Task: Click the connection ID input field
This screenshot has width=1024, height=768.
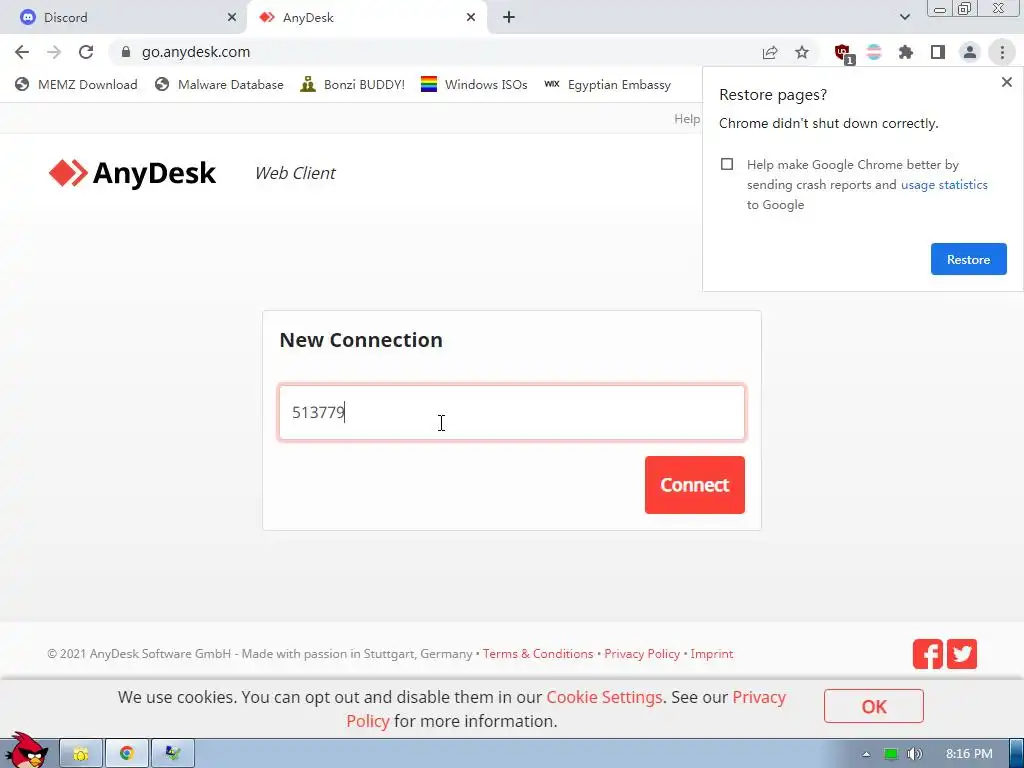Action: tap(511, 413)
